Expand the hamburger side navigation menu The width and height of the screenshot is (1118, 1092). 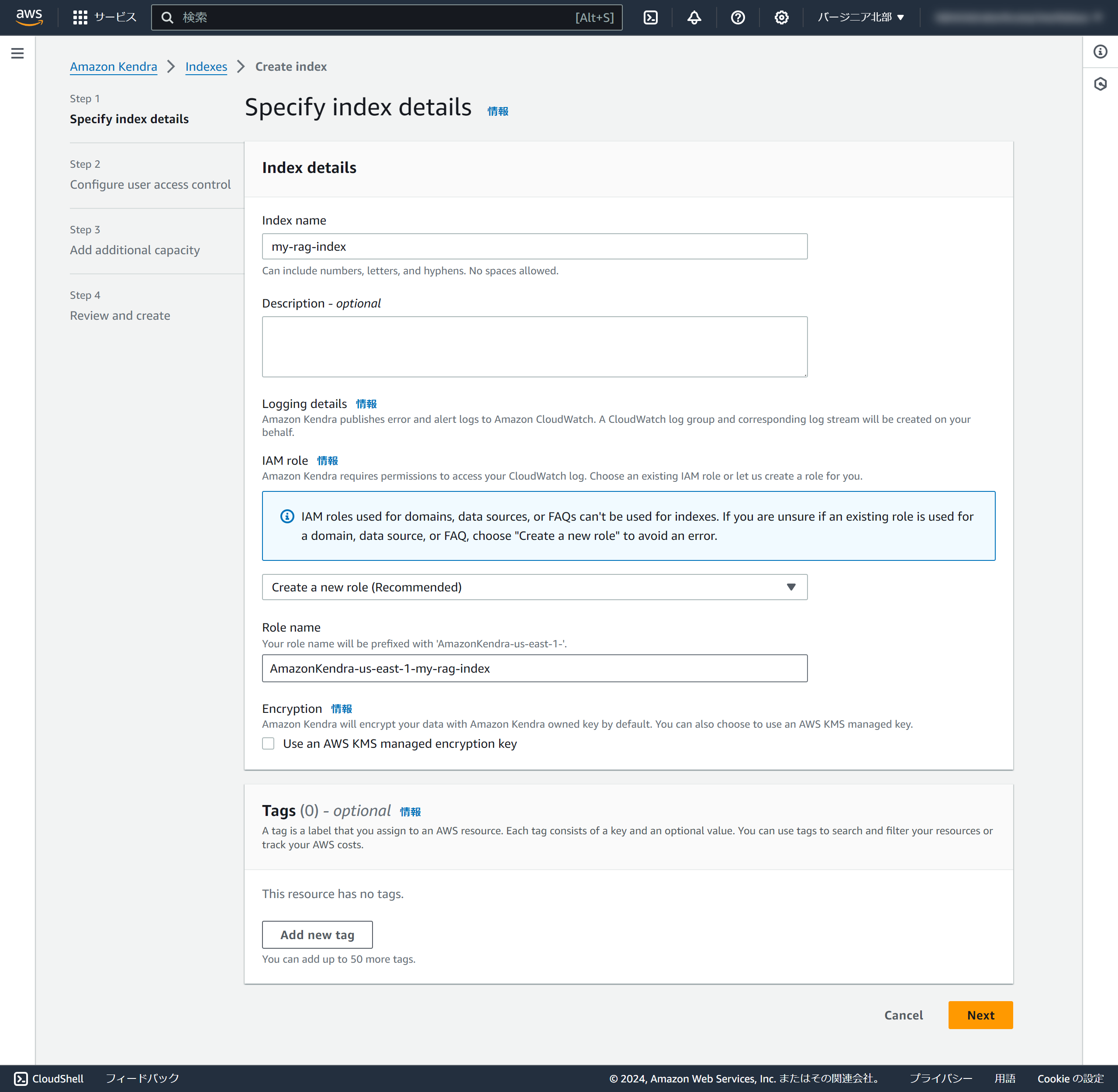tap(17, 53)
